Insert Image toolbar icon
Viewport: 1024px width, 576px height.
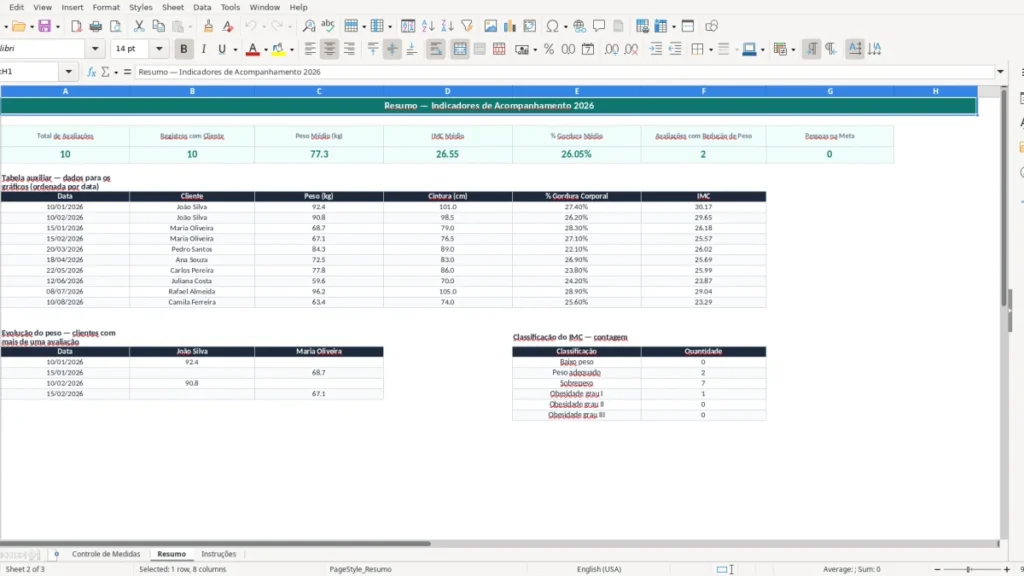pyautogui.click(x=490, y=26)
